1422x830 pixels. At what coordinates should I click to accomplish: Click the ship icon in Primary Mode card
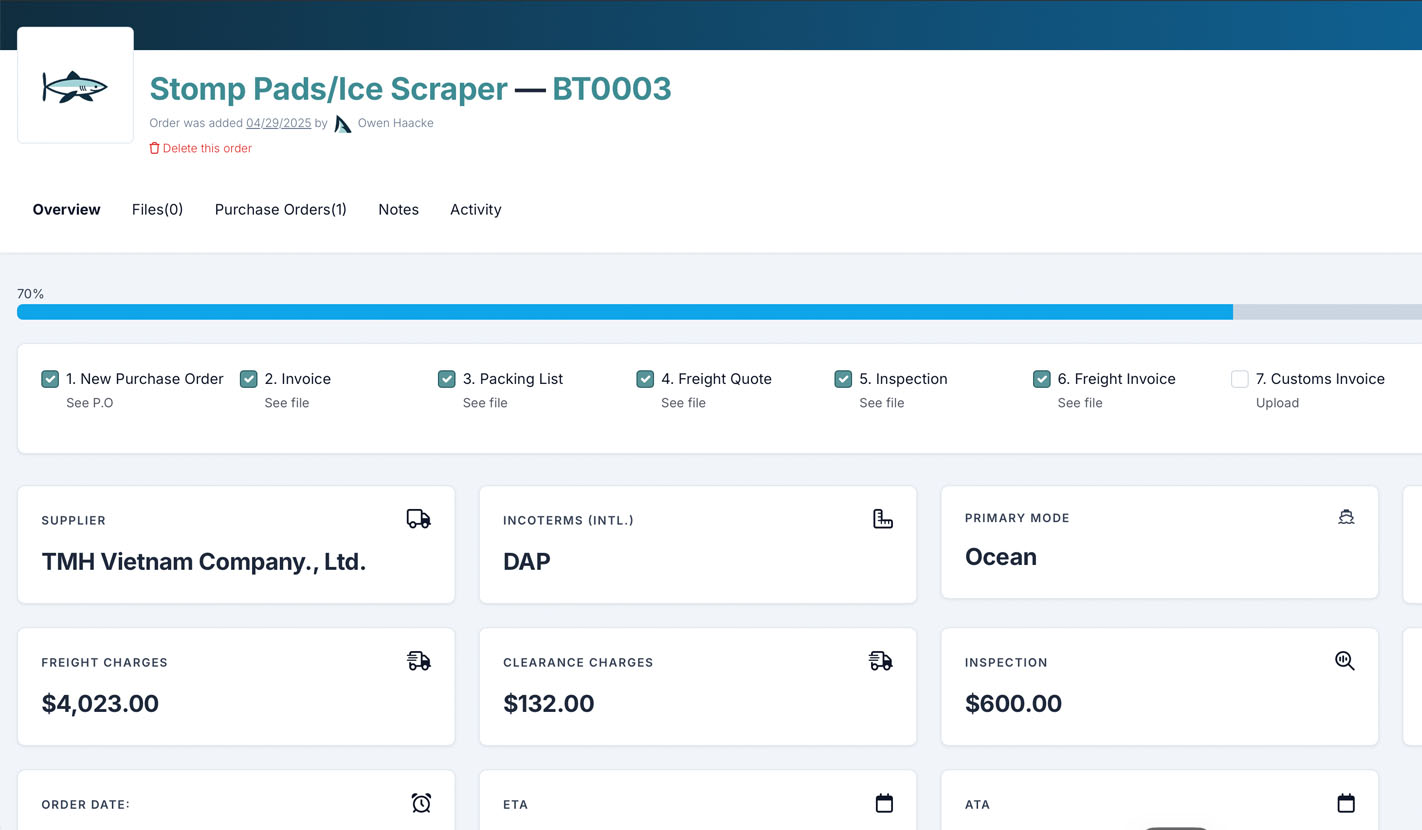pyautogui.click(x=1346, y=517)
